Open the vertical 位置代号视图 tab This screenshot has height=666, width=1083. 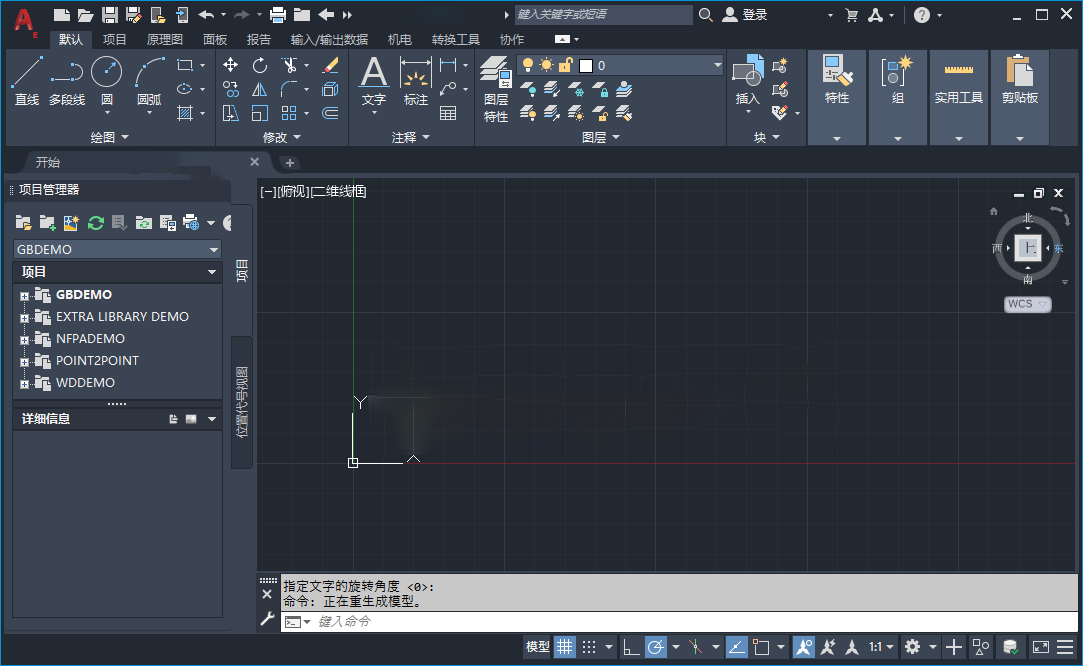point(242,403)
